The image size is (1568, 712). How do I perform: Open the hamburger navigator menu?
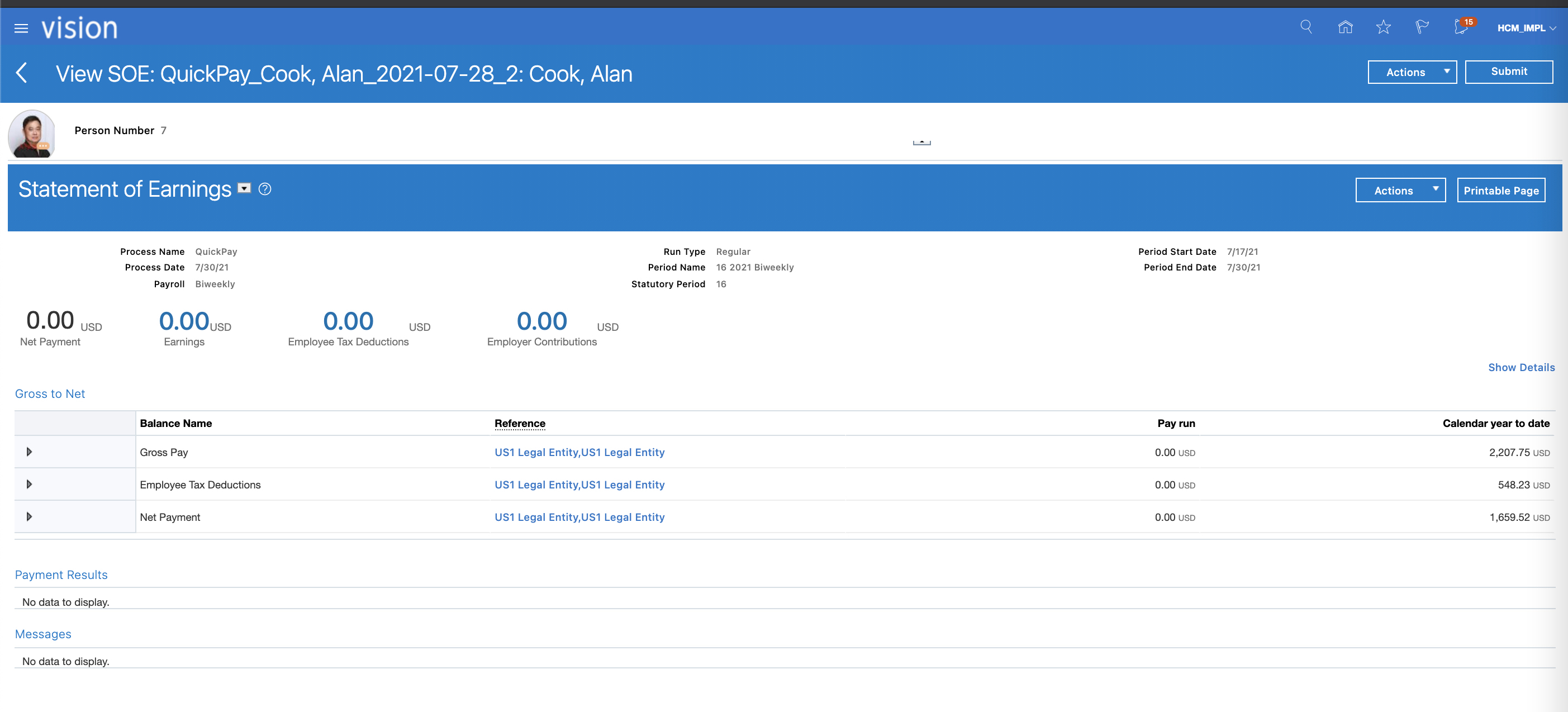[21, 28]
